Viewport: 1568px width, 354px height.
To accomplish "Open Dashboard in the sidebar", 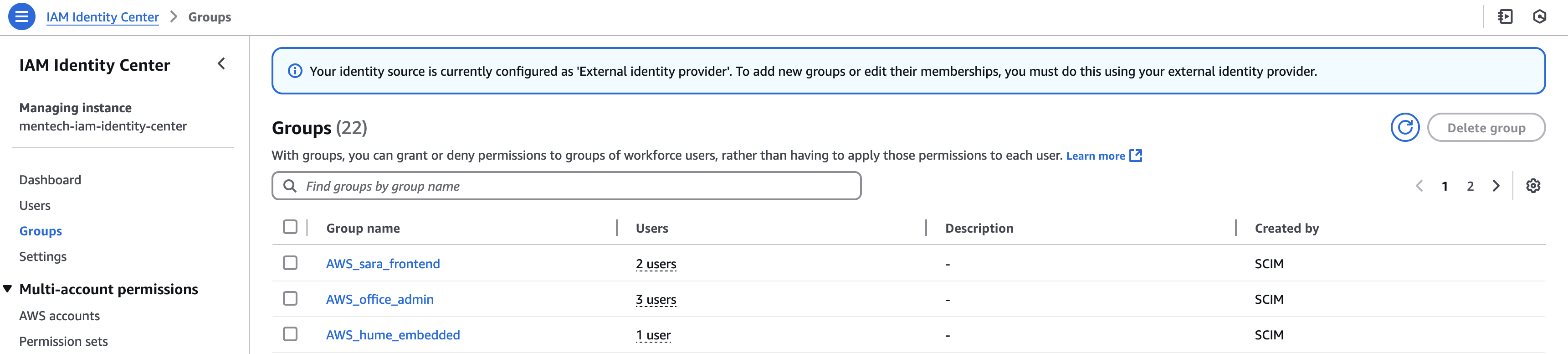I will tap(50, 180).
